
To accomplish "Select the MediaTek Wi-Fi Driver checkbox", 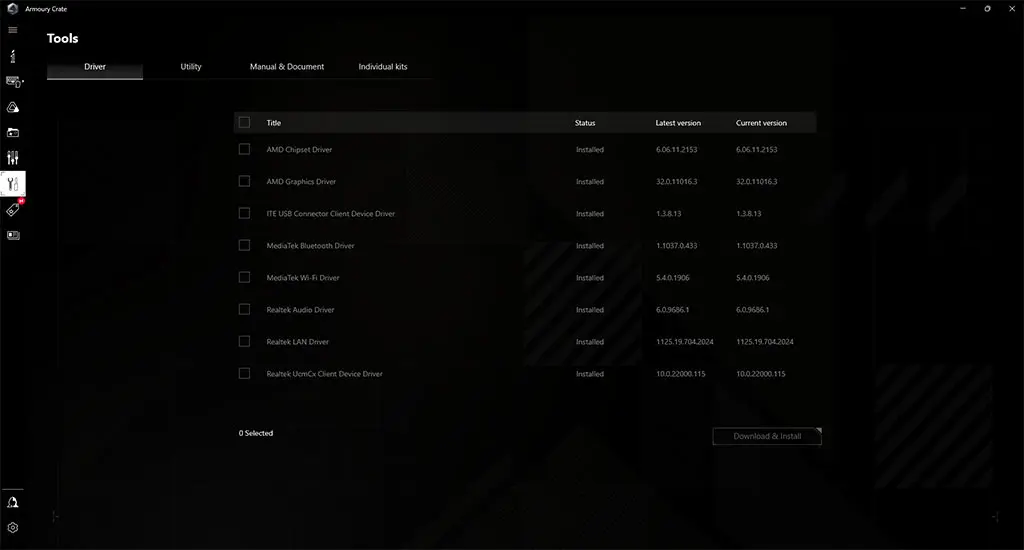I will 244,278.
